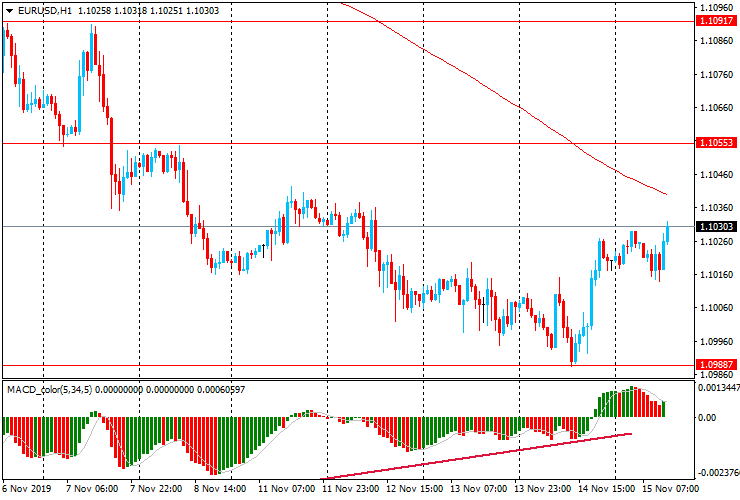Select the 11 Nov 23:00 time label
The width and height of the screenshot is (740, 500).
(350, 490)
